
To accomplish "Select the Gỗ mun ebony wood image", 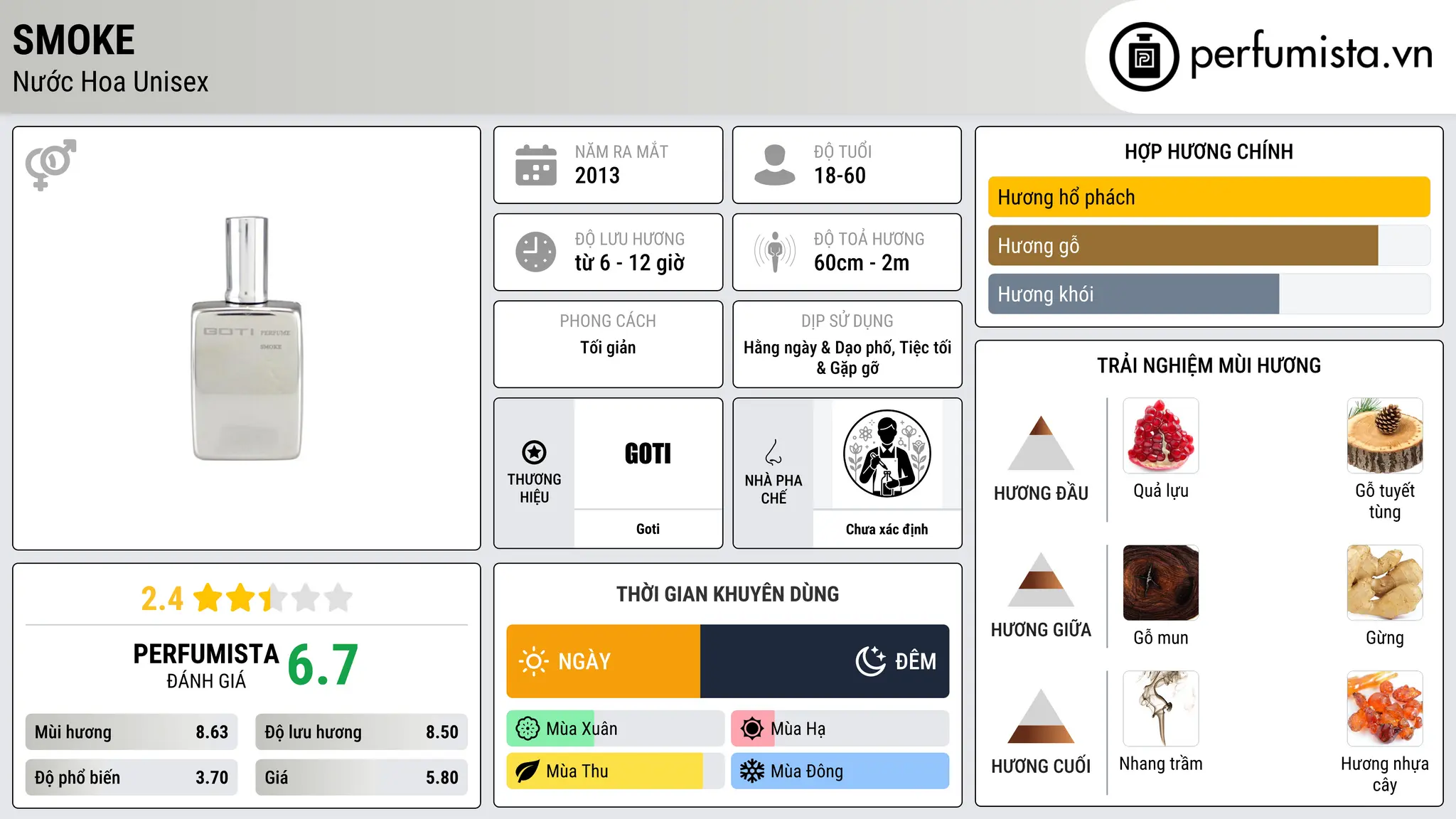I will (x=1161, y=583).
